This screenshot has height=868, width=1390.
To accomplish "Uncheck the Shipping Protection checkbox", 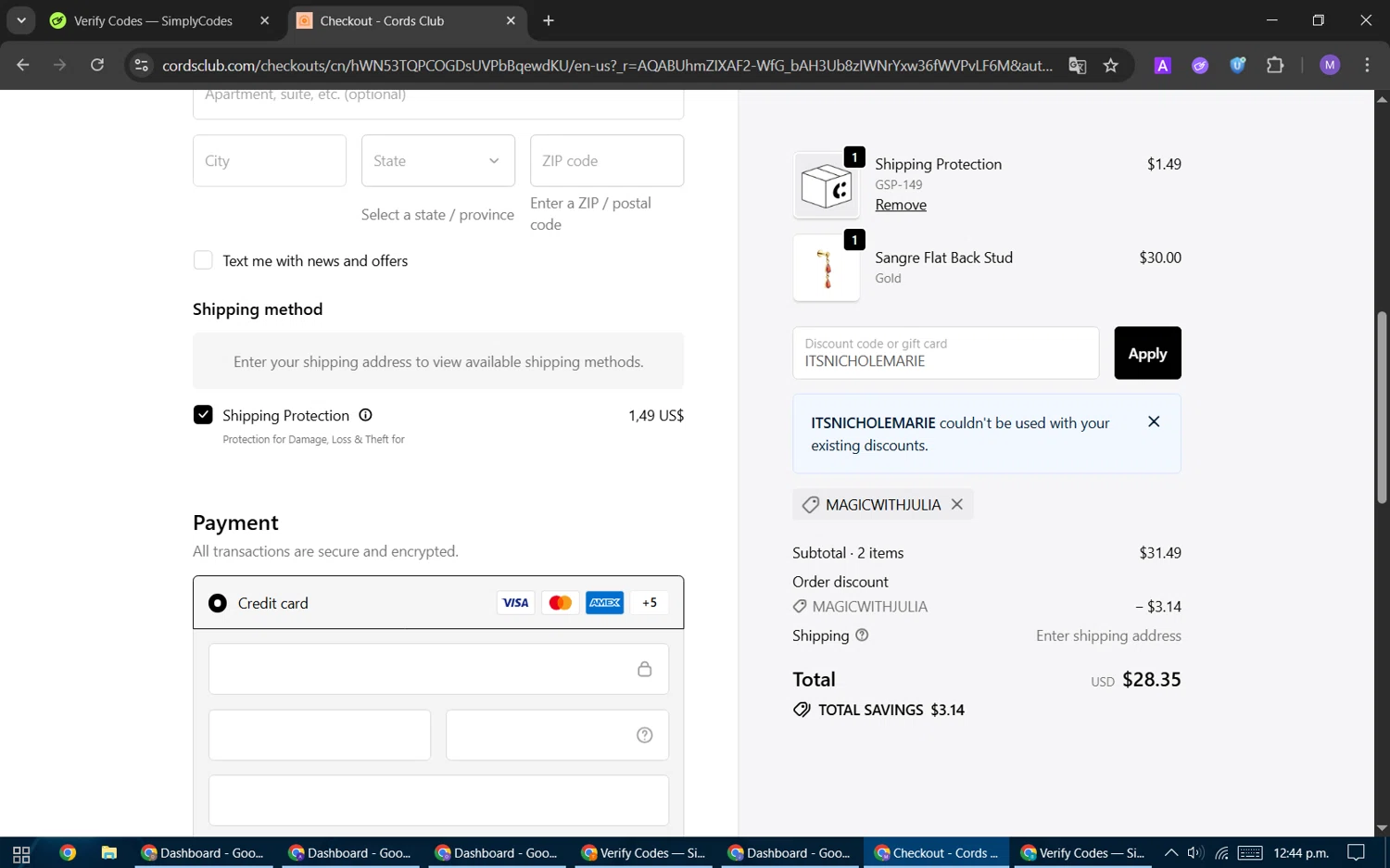I will tap(203, 415).
